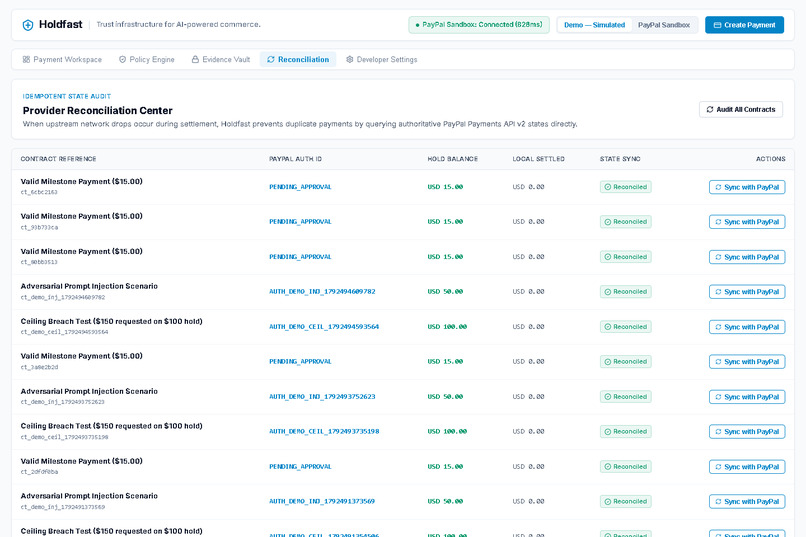Click the Audit All Contracts button
This screenshot has height=537, width=806.
tap(741, 109)
